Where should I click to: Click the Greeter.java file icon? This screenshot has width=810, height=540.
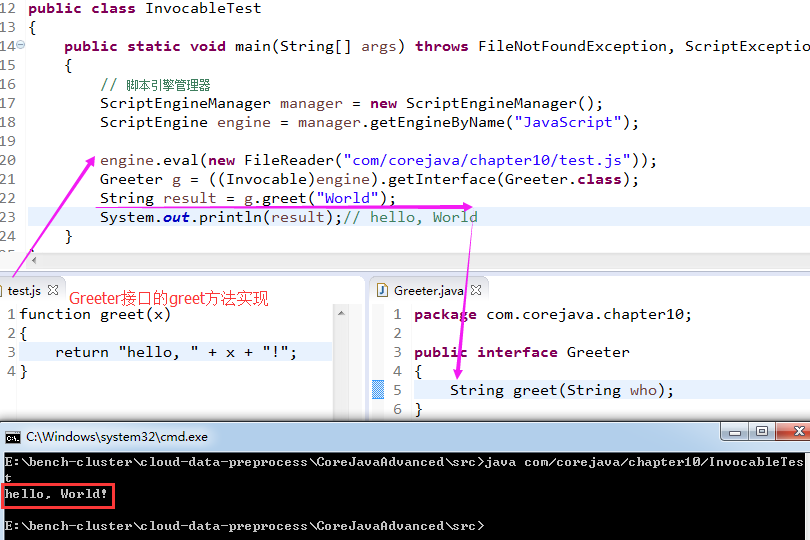click(382, 290)
